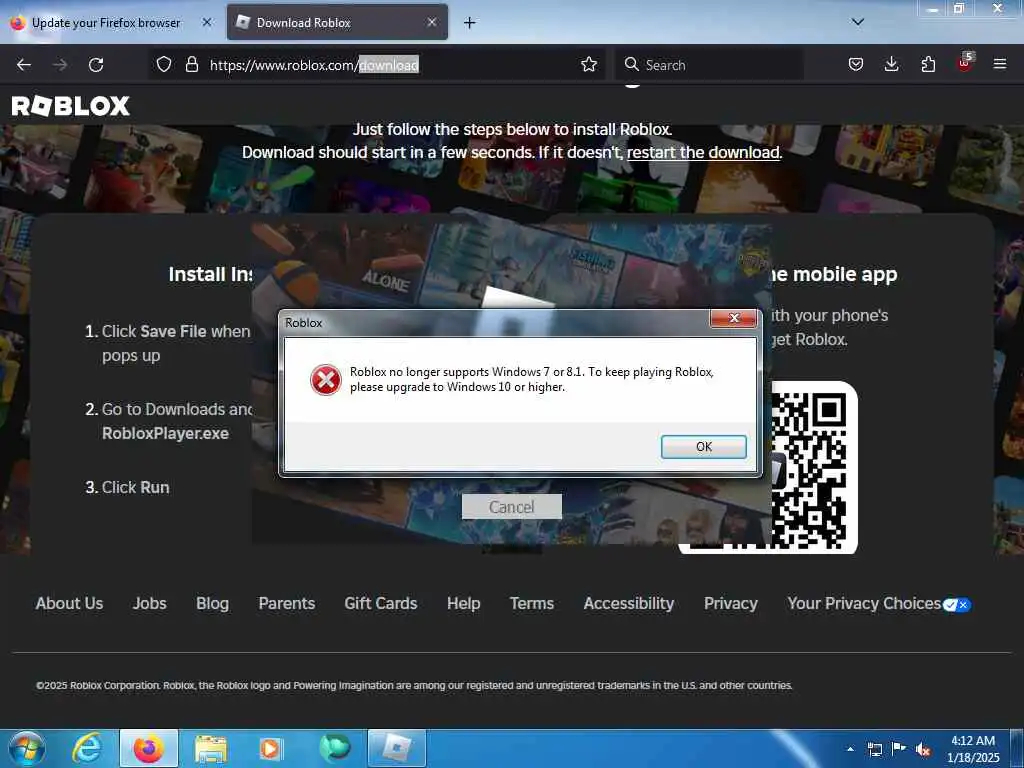This screenshot has height=768, width=1024.
Task: Launch Internet Explorer from taskbar
Action: 87,748
